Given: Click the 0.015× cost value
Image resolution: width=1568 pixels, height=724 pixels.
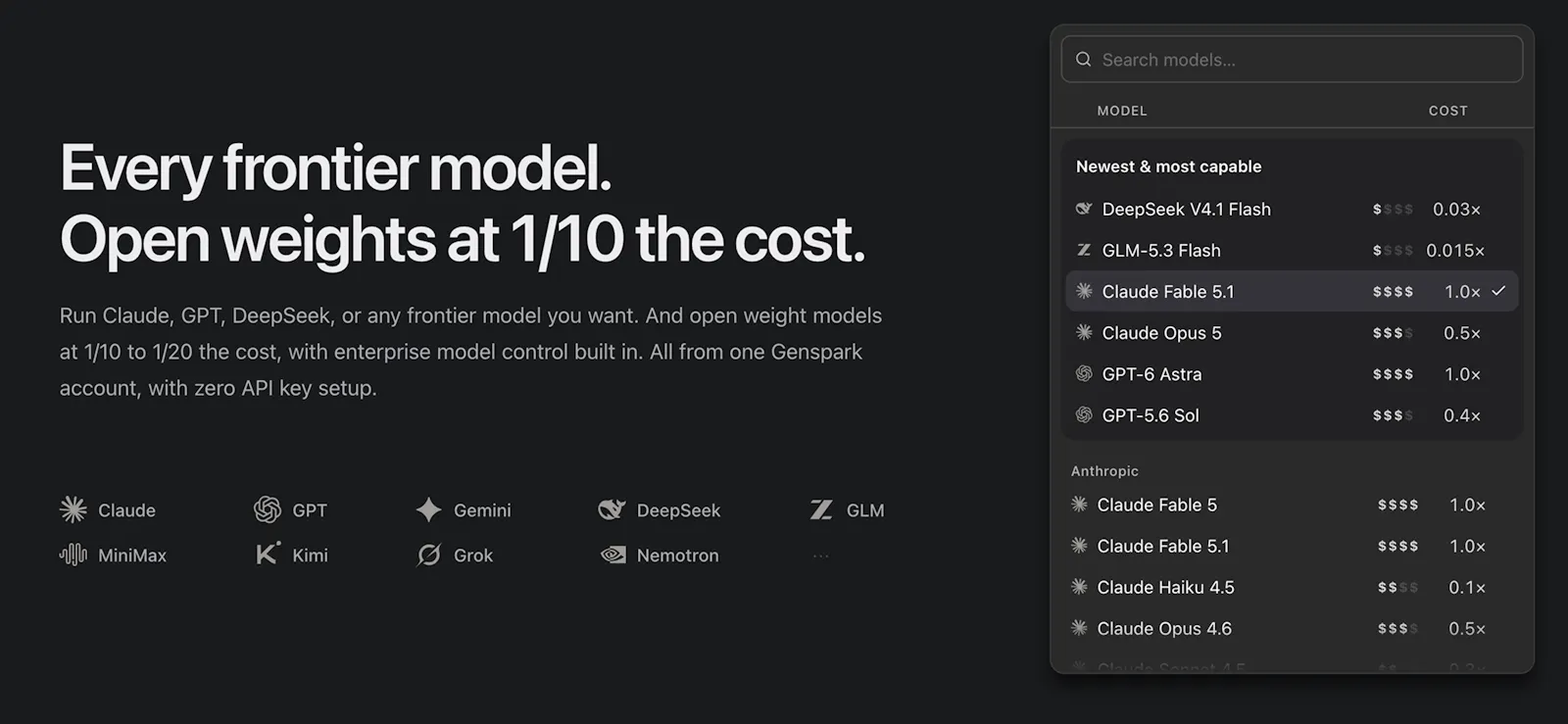Looking at the screenshot, I should [x=1455, y=250].
